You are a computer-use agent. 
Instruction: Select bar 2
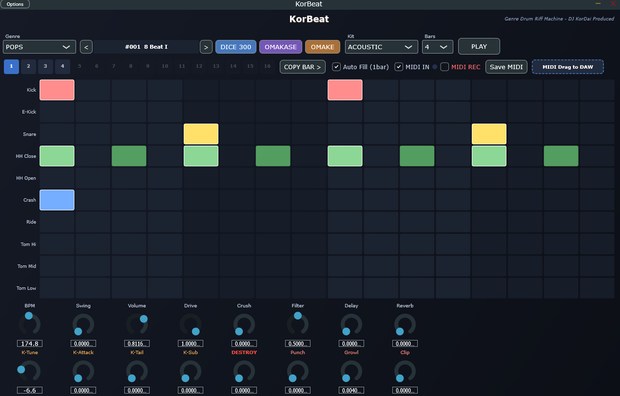[28, 66]
